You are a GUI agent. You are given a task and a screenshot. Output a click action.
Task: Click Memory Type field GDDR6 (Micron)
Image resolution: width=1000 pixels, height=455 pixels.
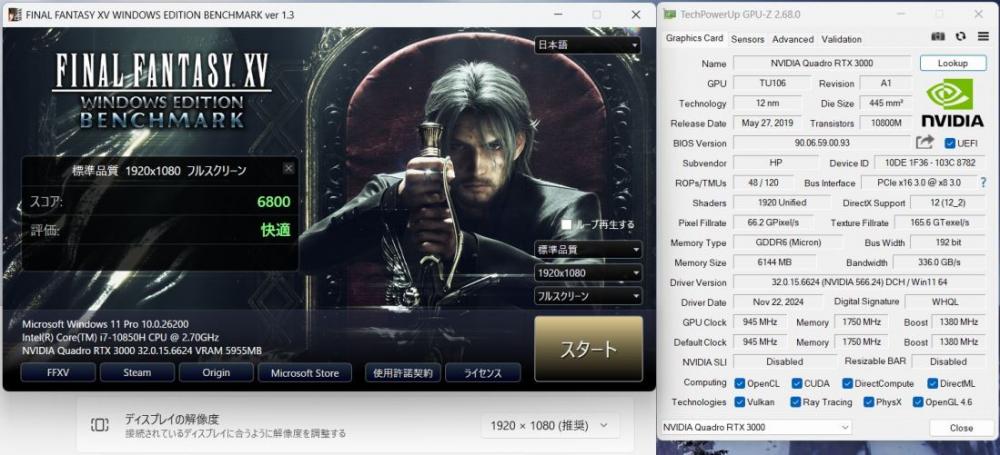[788, 242]
